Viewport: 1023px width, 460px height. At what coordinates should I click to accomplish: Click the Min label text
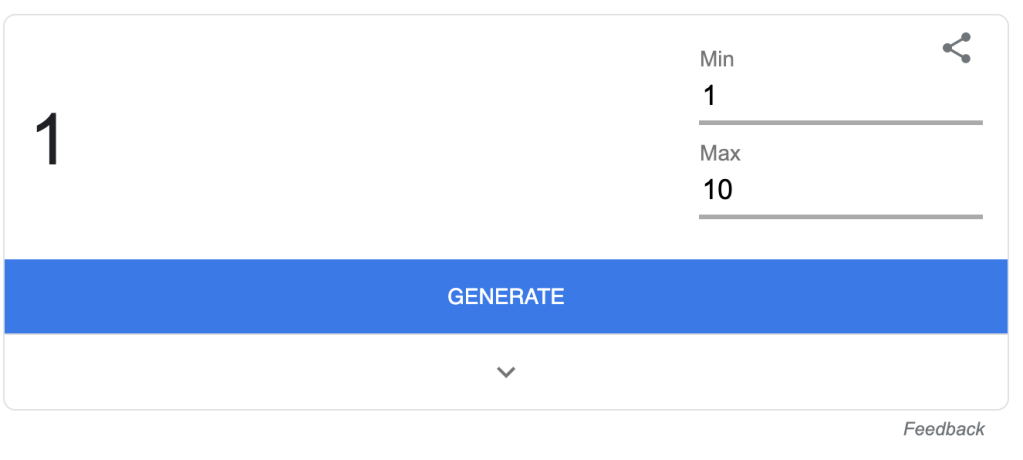(x=717, y=59)
